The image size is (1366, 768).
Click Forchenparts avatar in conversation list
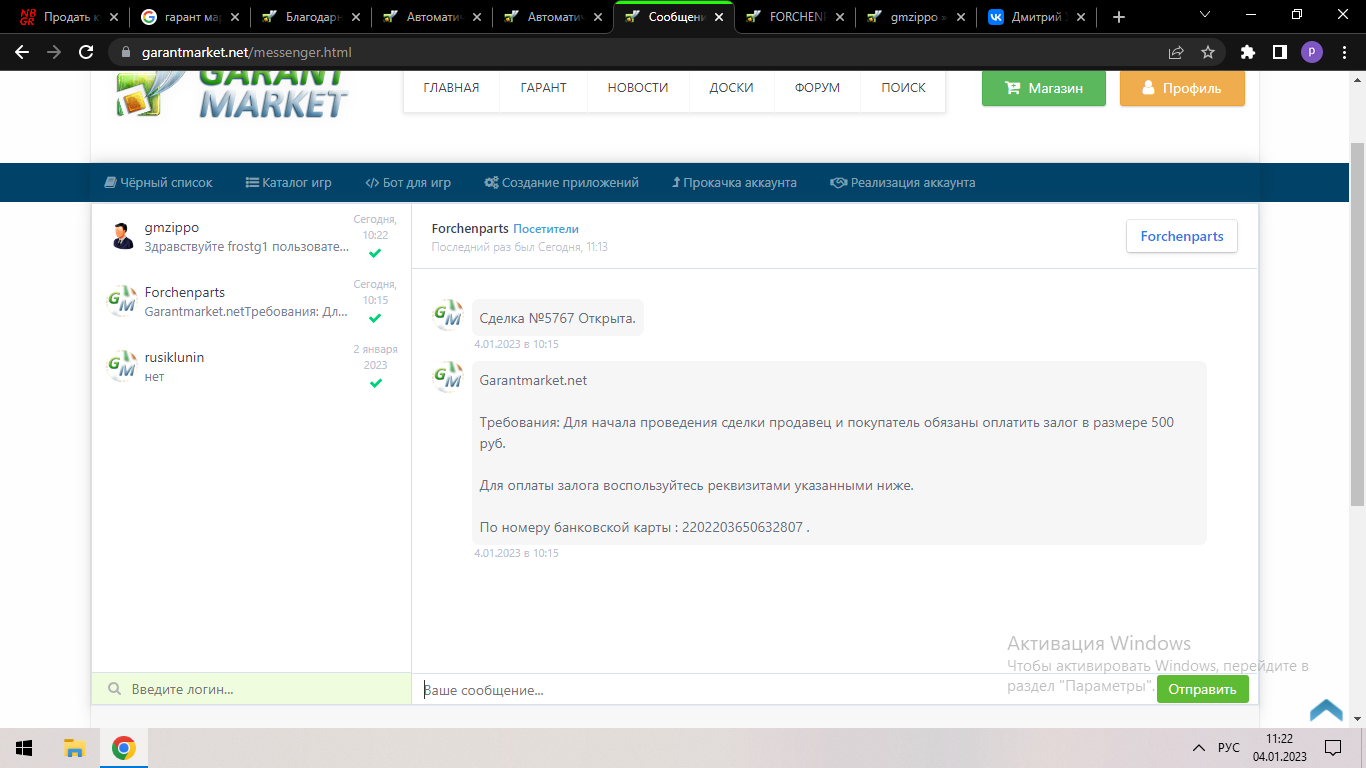[x=122, y=301]
